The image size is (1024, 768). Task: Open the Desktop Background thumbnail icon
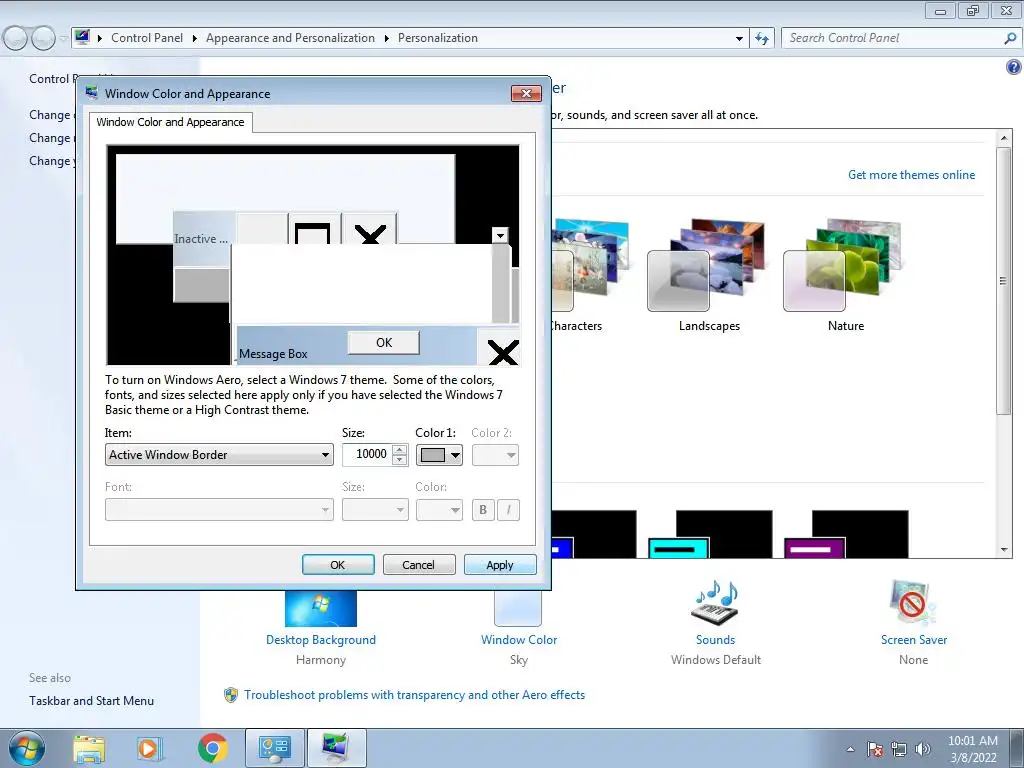tap(321, 607)
